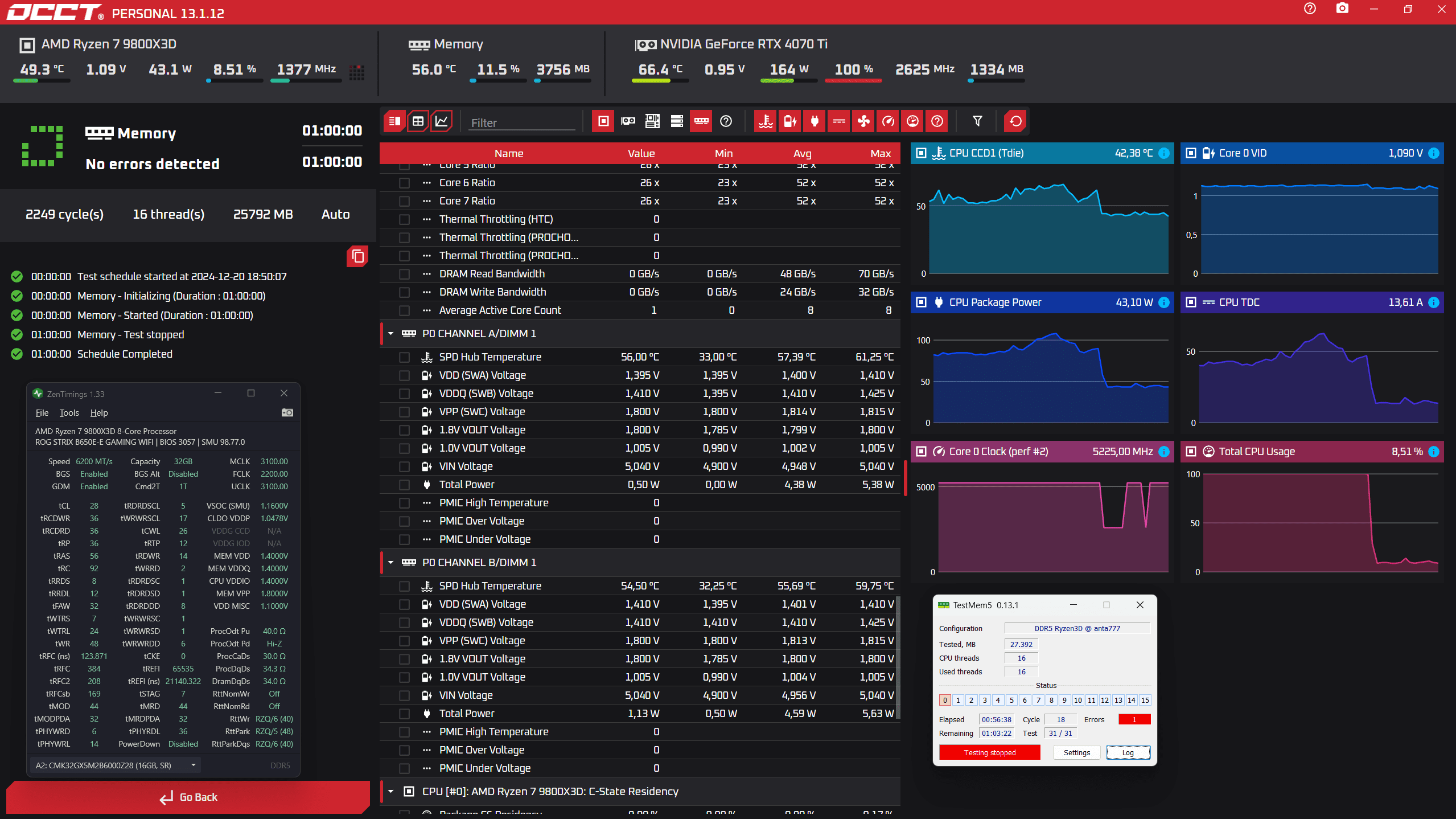Open OCCT help from the title bar
The width and height of the screenshot is (1456, 819).
click(x=1310, y=9)
